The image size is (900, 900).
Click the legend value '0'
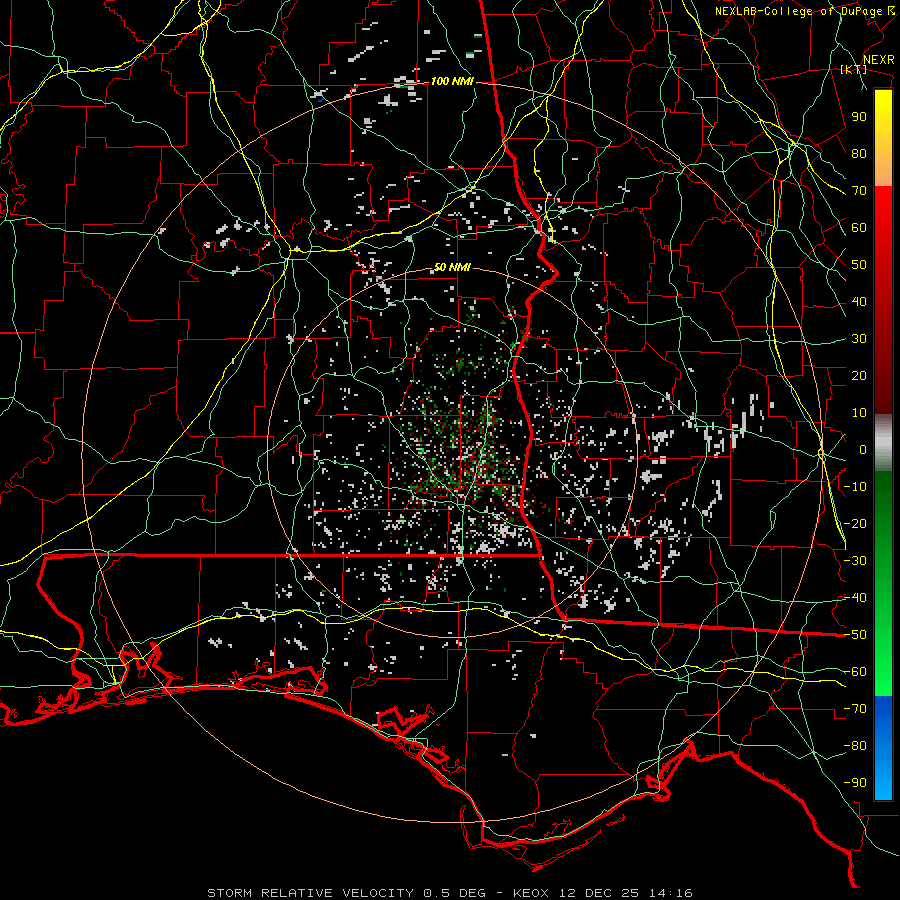(863, 450)
